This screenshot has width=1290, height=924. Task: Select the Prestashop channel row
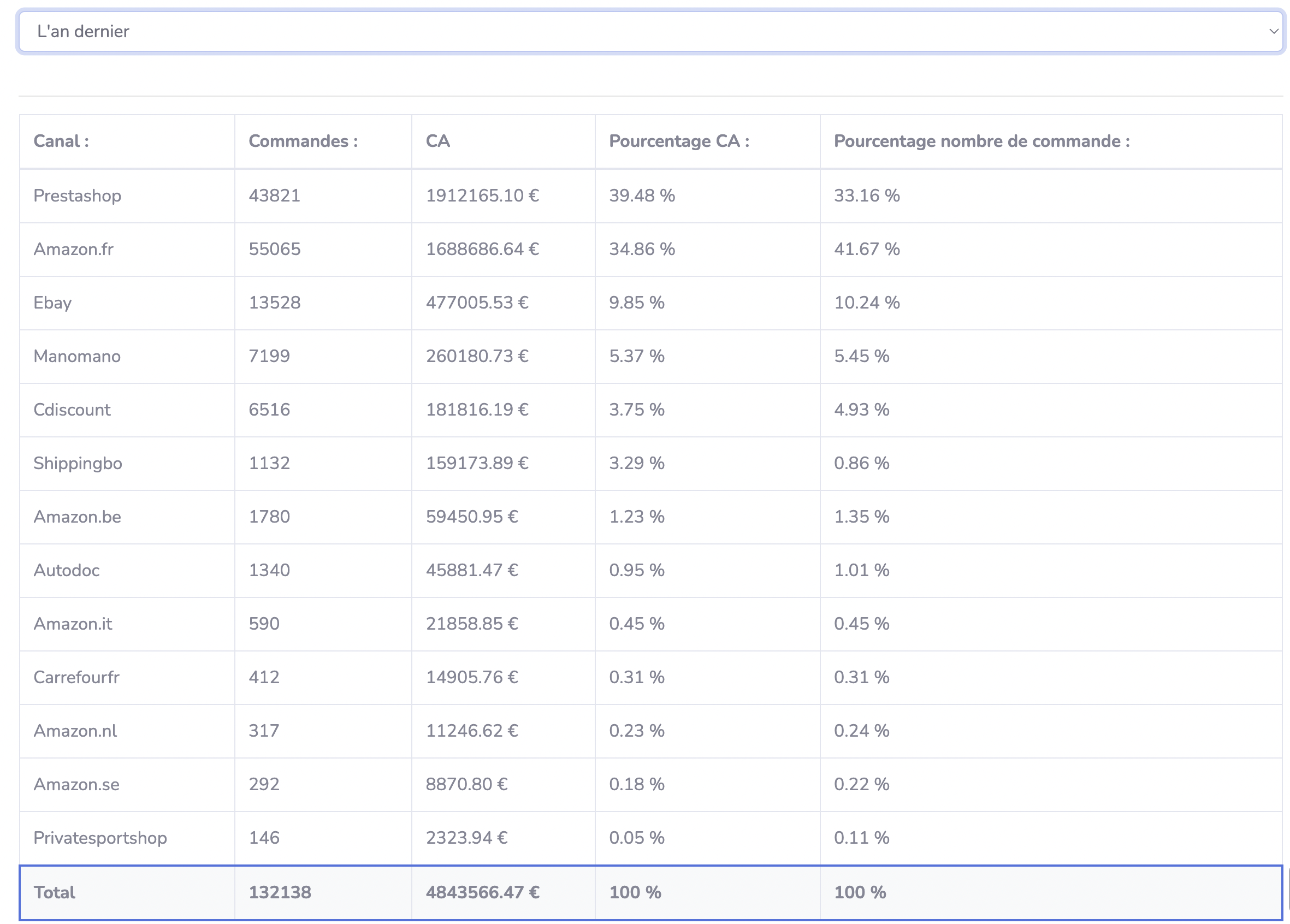(x=78, y=196)
